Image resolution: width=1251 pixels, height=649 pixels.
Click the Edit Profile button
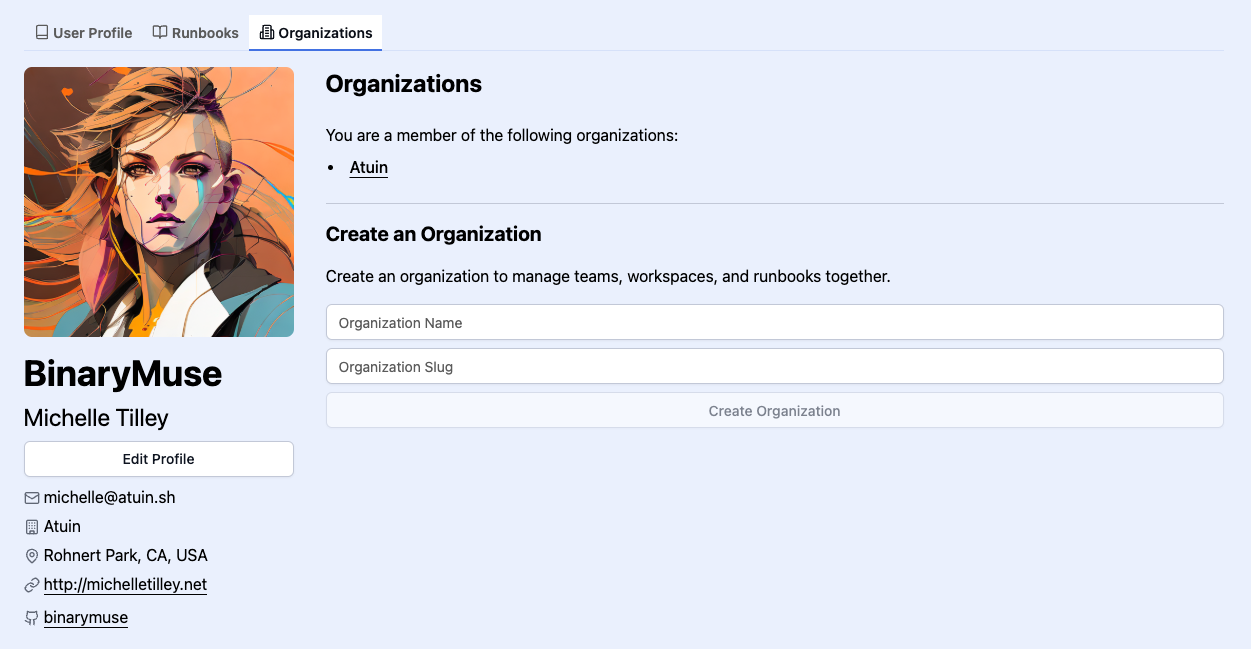click(x=159, y=459)
